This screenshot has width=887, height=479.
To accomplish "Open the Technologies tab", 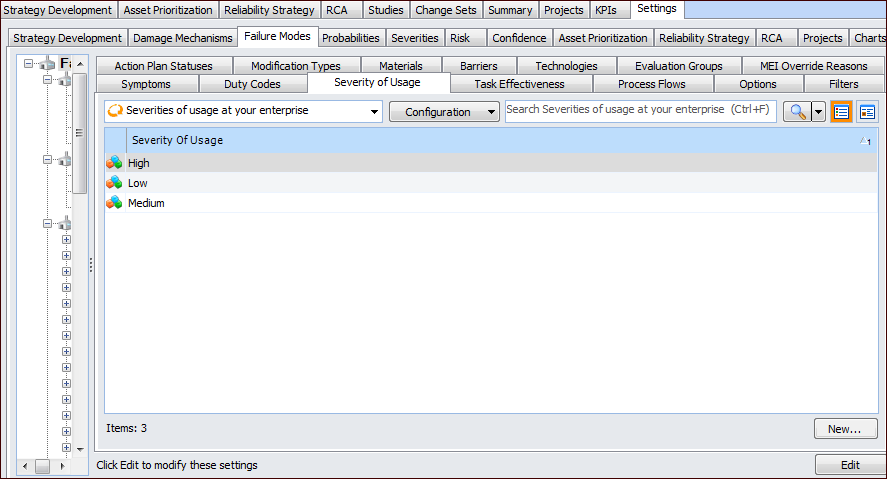I will pos(566,66).
